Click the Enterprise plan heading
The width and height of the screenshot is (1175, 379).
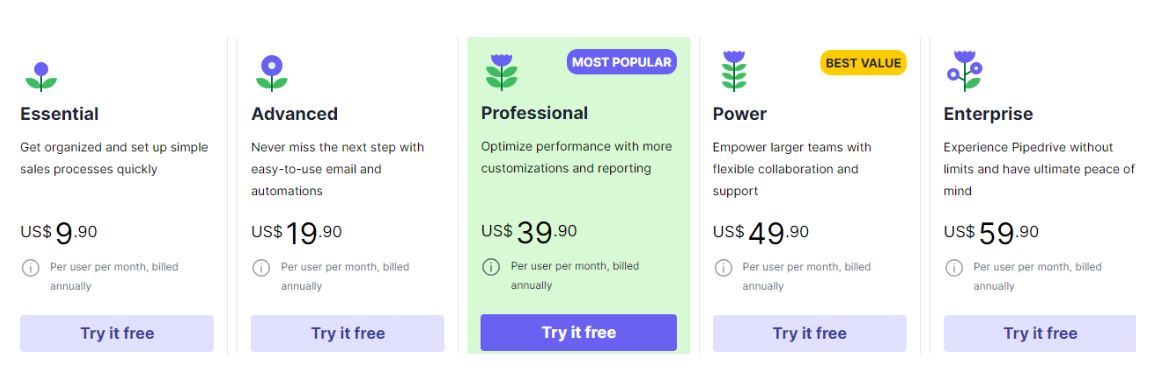988,114
